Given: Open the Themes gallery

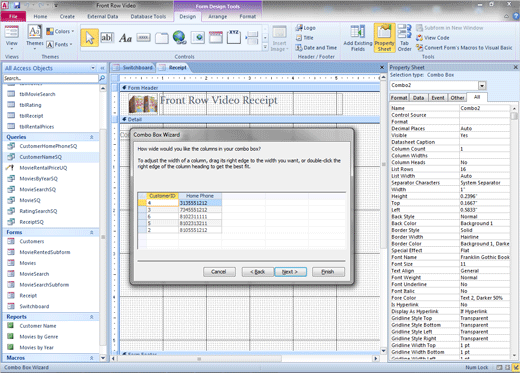Looking at the screenshot, I should (35, 37).
